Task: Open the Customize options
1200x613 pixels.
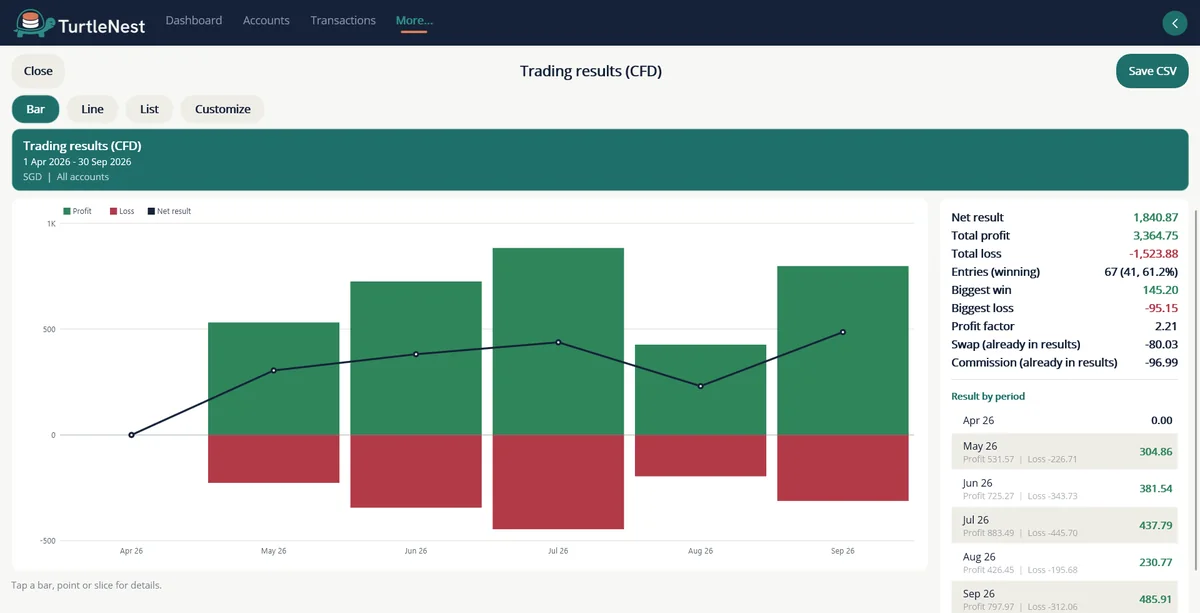Action: (223, 109)
